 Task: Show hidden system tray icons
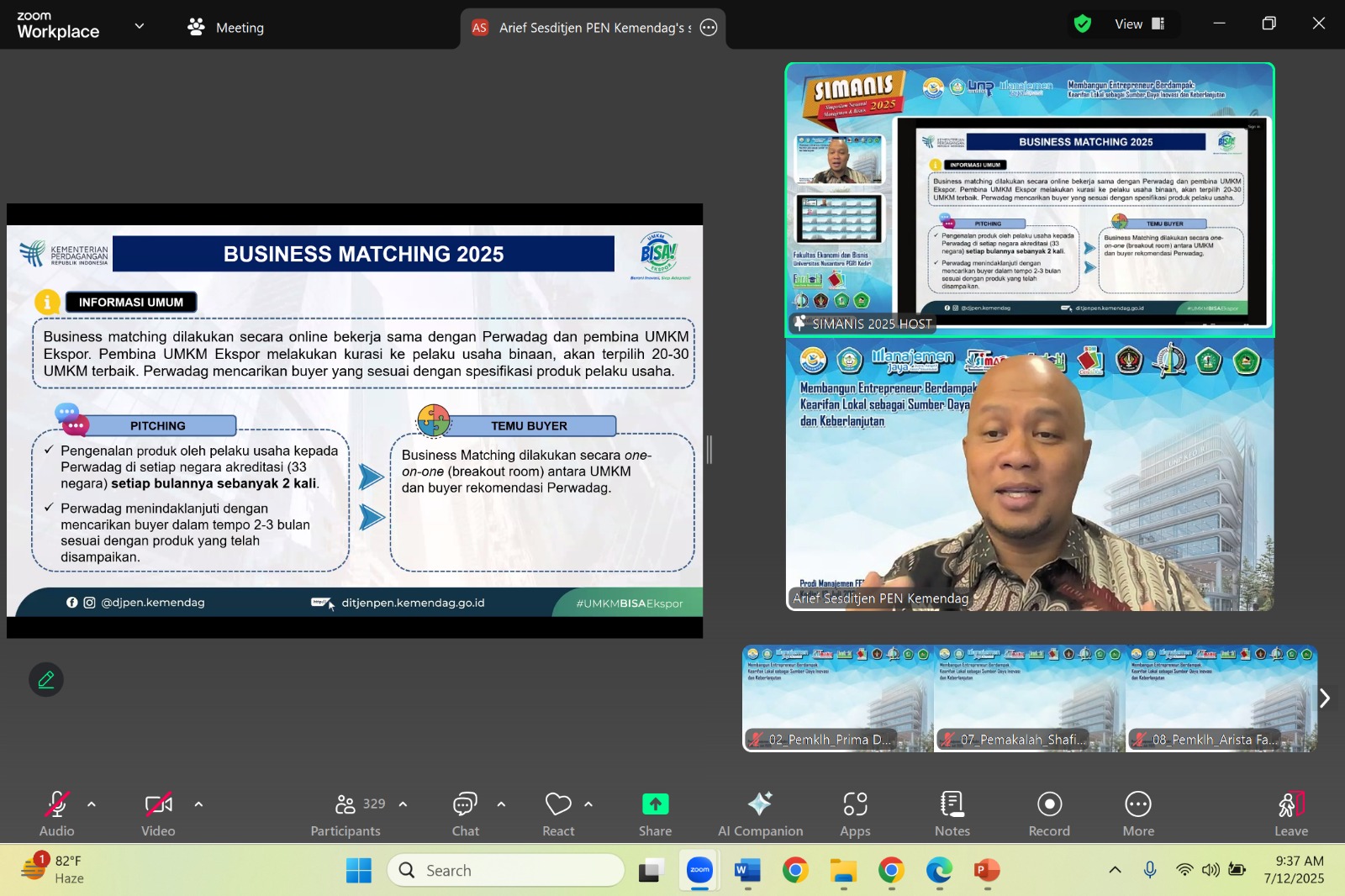(x=1115, y=870)
